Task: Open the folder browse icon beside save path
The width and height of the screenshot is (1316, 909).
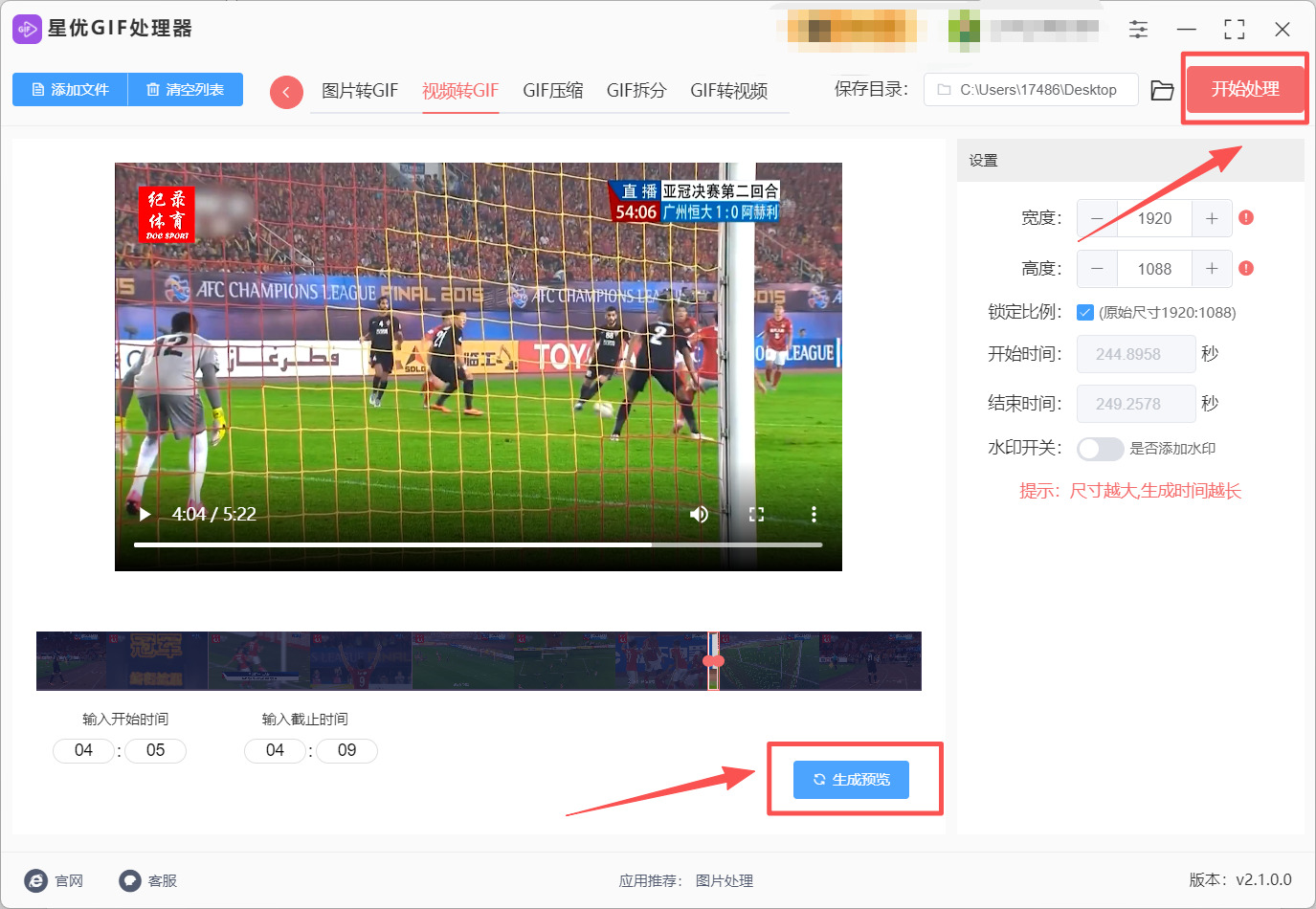Action: [x=1162, y=90]
